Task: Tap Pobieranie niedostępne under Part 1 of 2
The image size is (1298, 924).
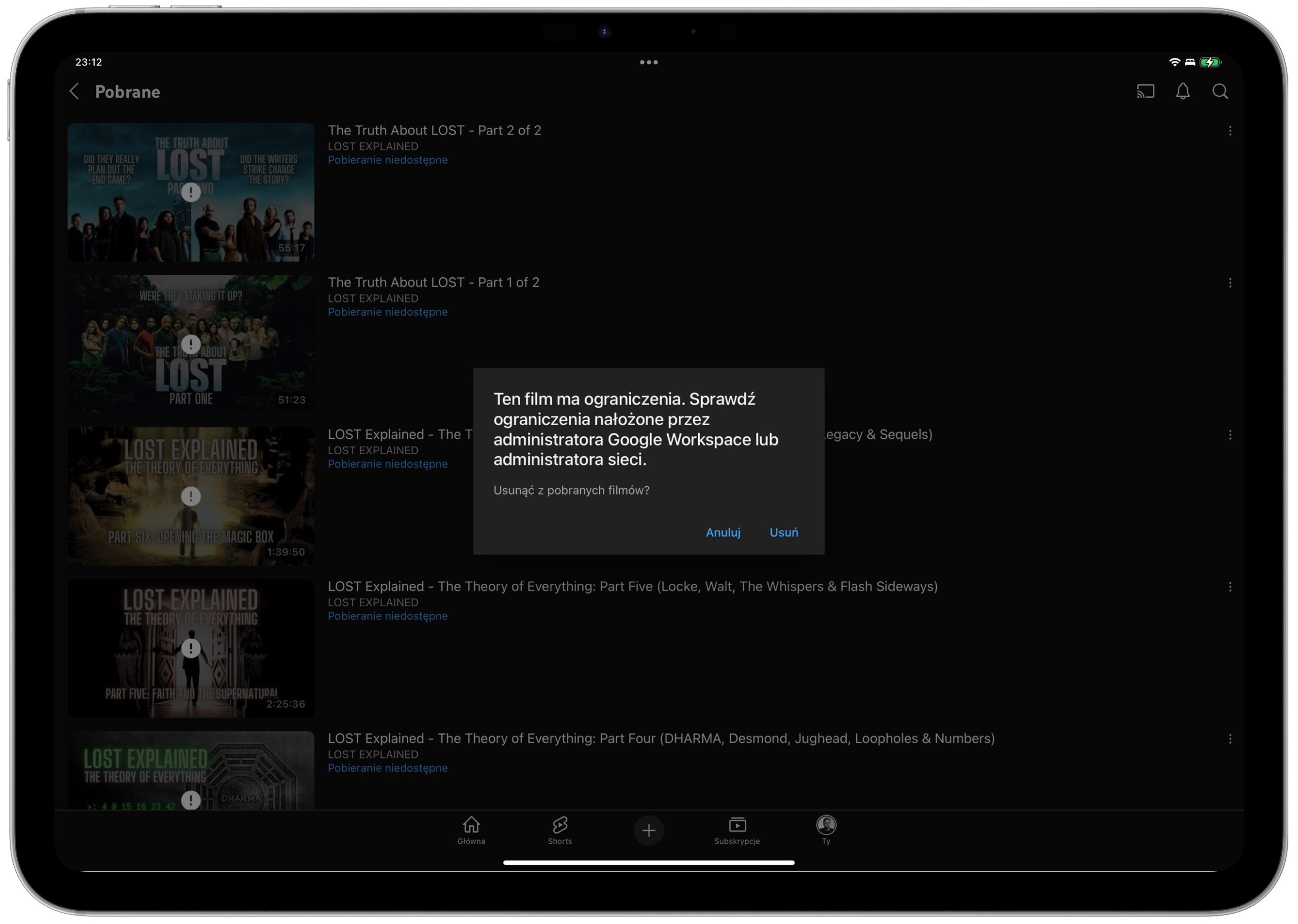Action: click(387, 312)
